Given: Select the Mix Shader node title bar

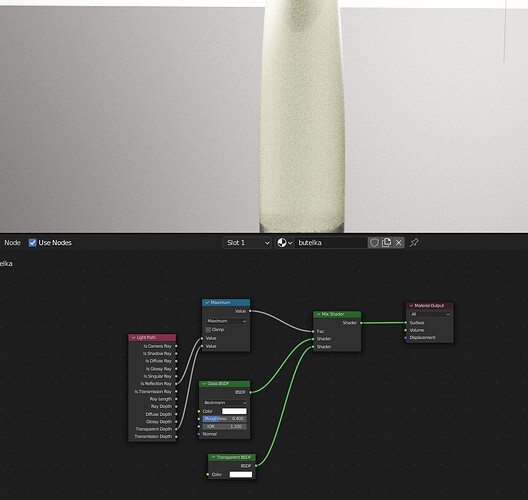Looking at the screenshot, I should pos(337,314).
